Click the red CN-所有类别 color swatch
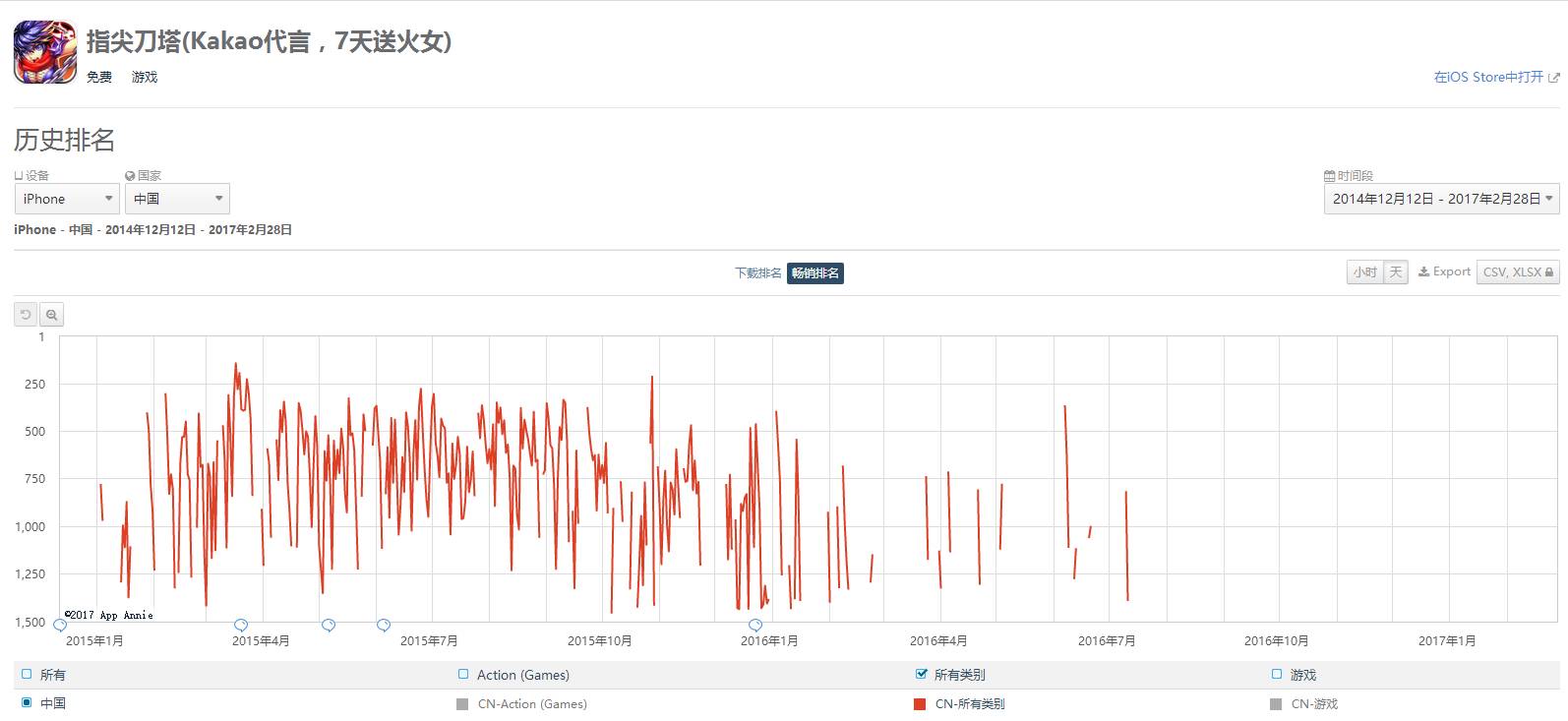This screenshot has height=721, width=1568. pos(920,704)
